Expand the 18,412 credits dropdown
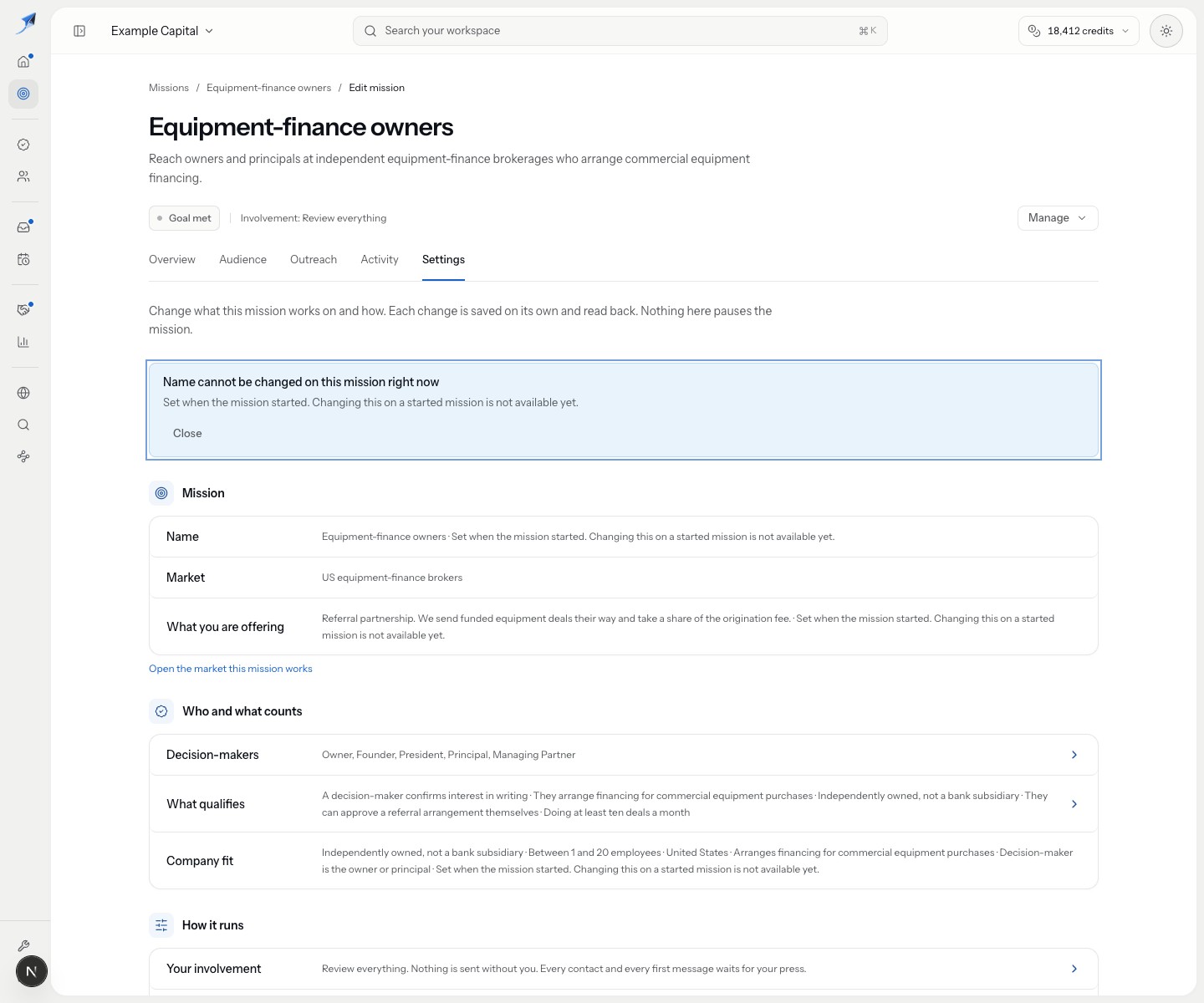1204x1003 pixels. 1079,31
